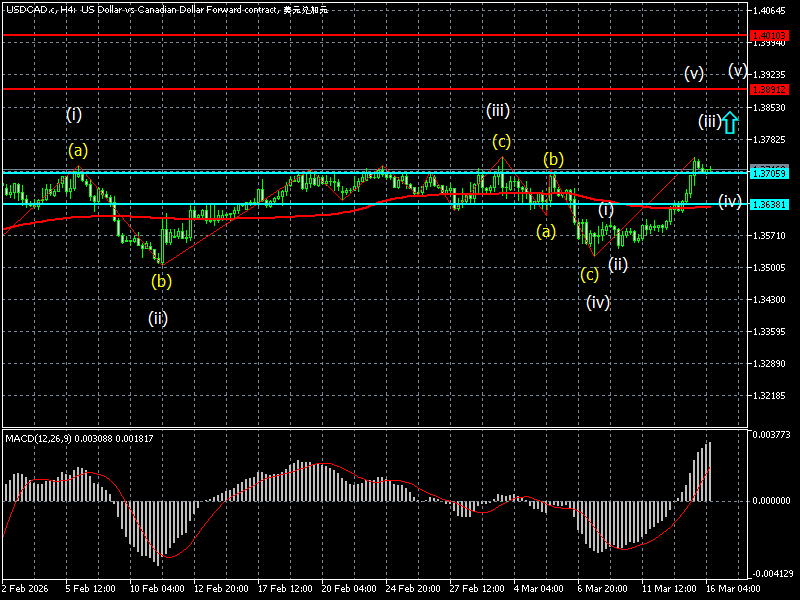
Task: Click the 0.000000 level on the MACD scale
Action: pyautogui.click(x=771, y=501)
